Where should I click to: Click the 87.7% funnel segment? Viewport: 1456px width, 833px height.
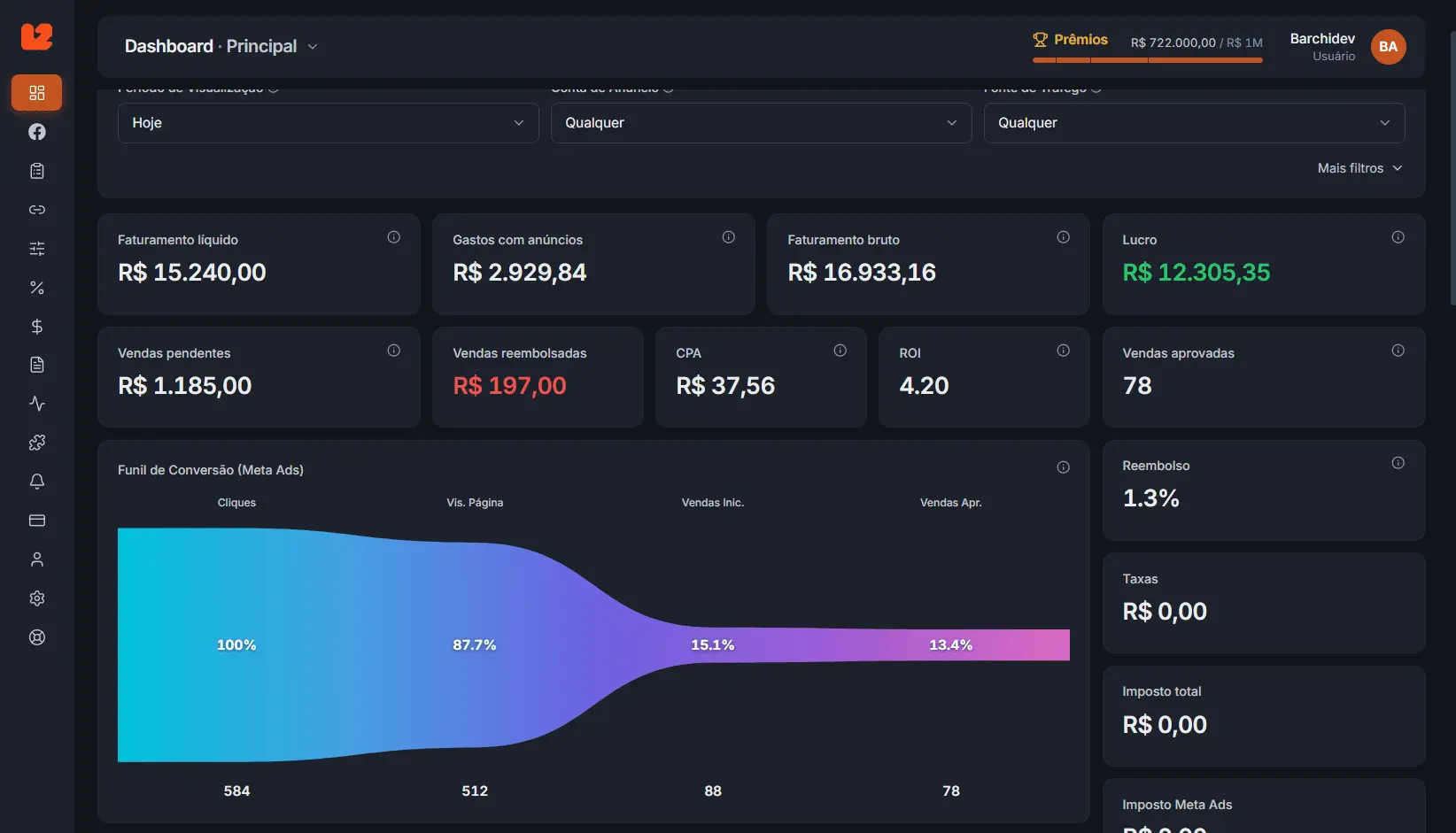(x=475, y=645)
